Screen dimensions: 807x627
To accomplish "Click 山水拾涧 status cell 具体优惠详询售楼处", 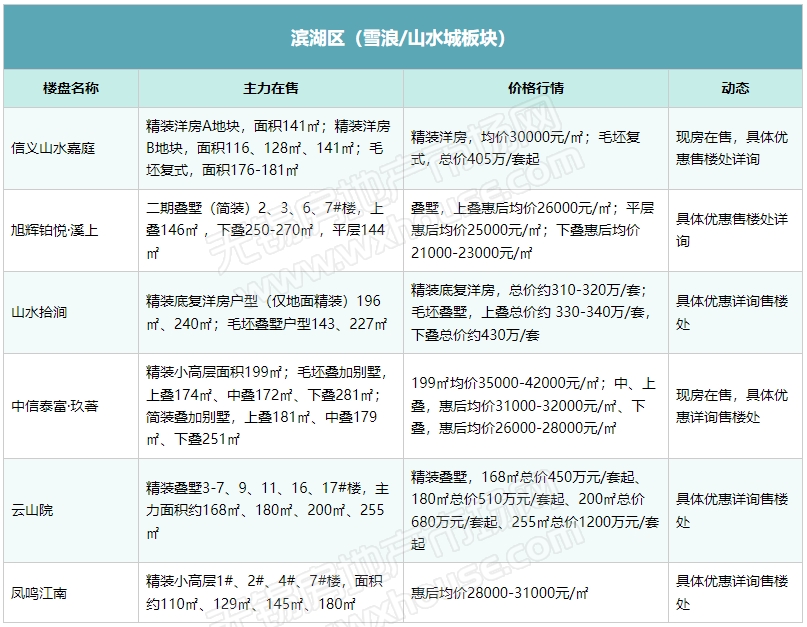I will (735, 312).
